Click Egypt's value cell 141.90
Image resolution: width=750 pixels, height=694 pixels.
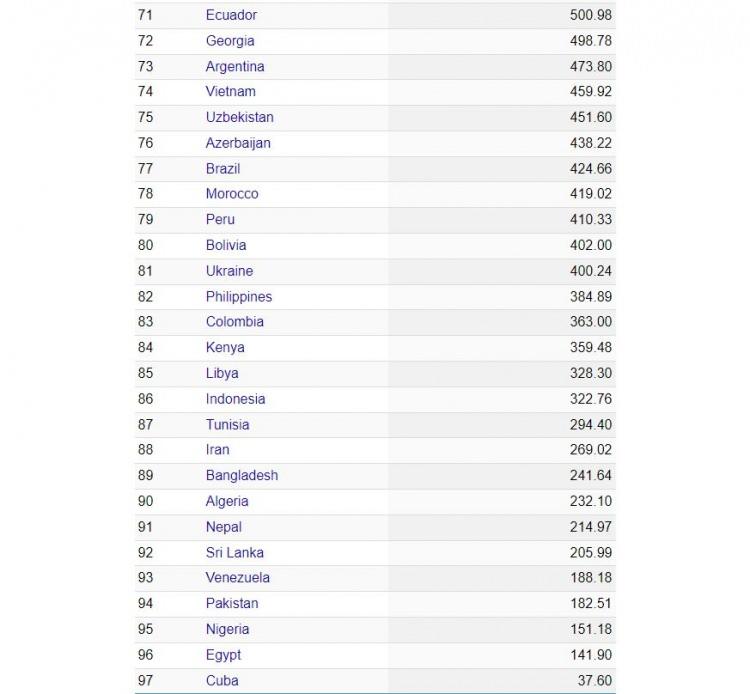coord(590,655)
